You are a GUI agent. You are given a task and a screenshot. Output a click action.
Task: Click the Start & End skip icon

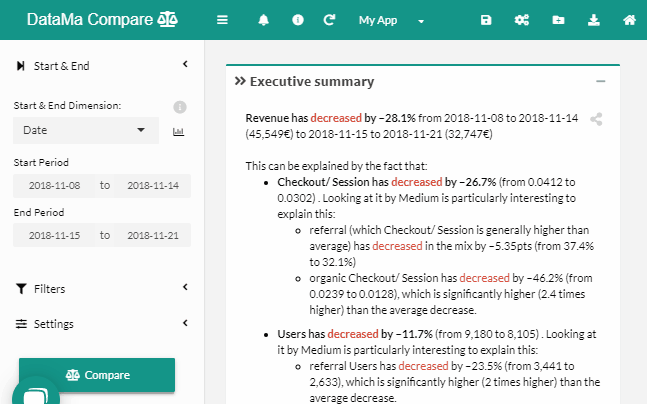[20, 66]
